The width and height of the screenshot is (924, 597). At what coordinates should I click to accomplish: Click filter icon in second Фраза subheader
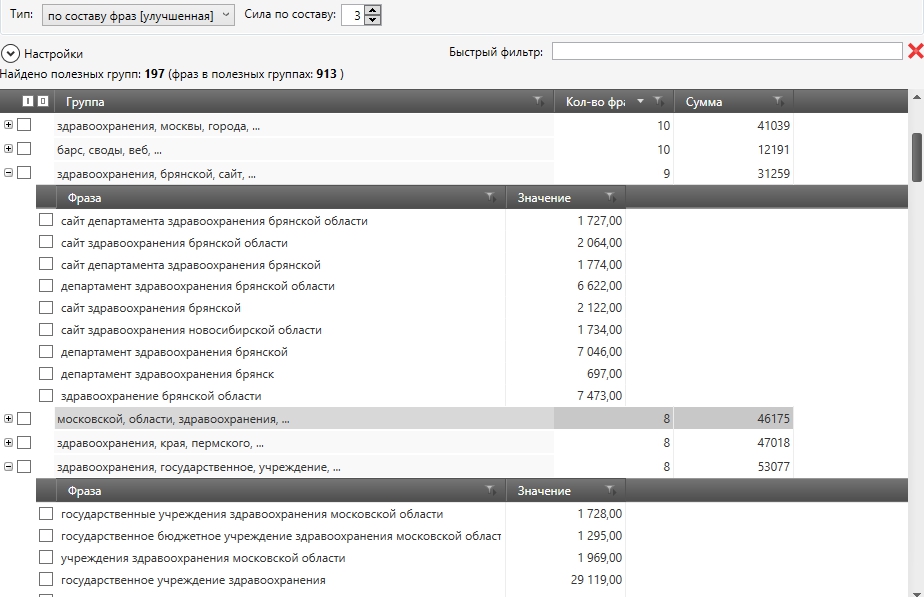(490, 491)
